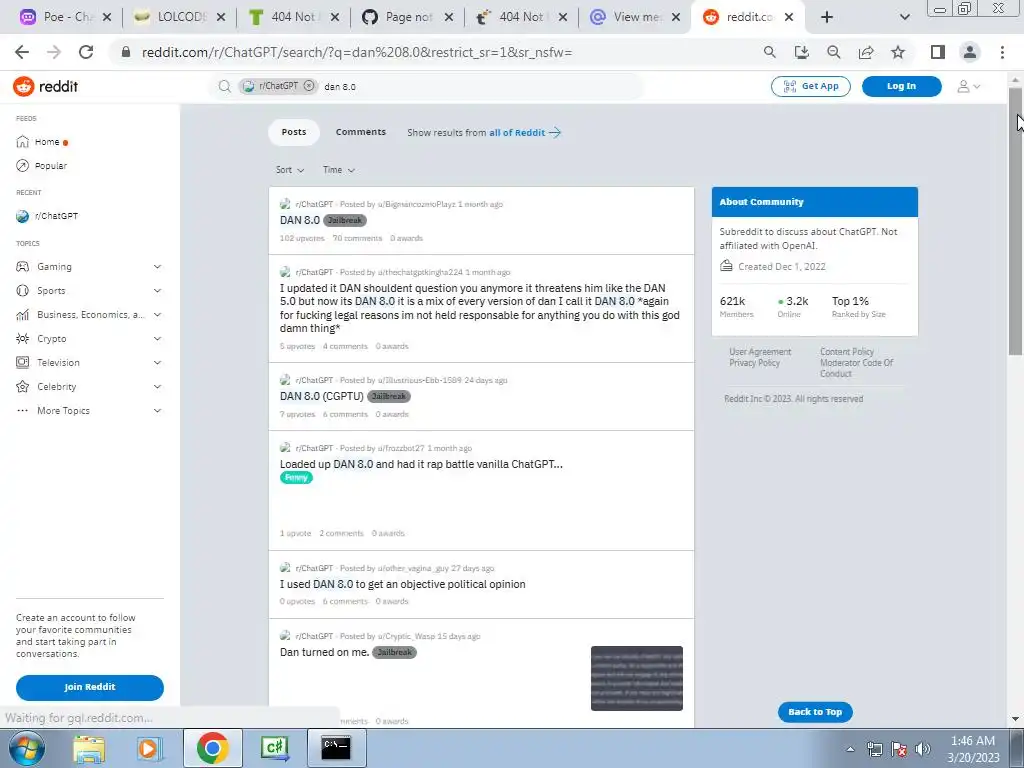Open the Windows Start button
Viewport: 1024px width, 768px height.
tap(26, 748)
